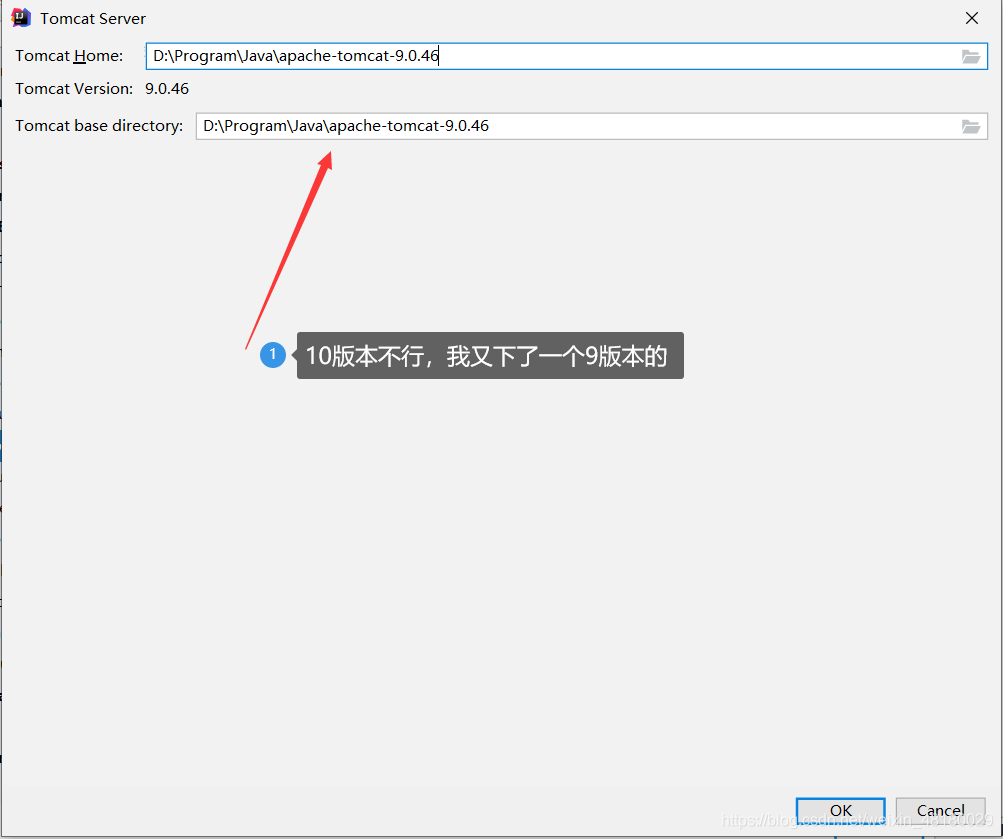Close the Tomcat Server window
1003x839 pixels.
click(972, 18)
